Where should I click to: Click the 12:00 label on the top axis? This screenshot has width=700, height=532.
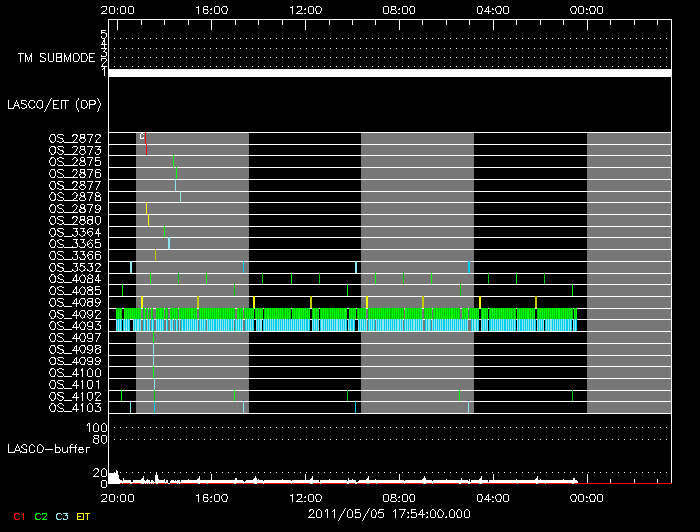(x=305, y=10)
